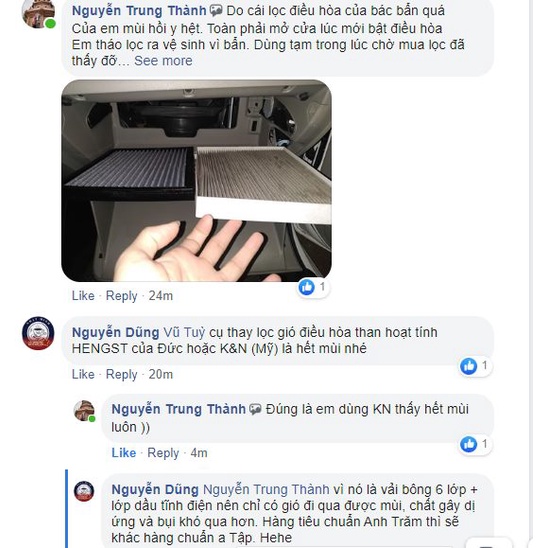Open Nguyễn Trung Thành's avatar on top comment
Screen dimensions: 548x548
tap(38, 14)
